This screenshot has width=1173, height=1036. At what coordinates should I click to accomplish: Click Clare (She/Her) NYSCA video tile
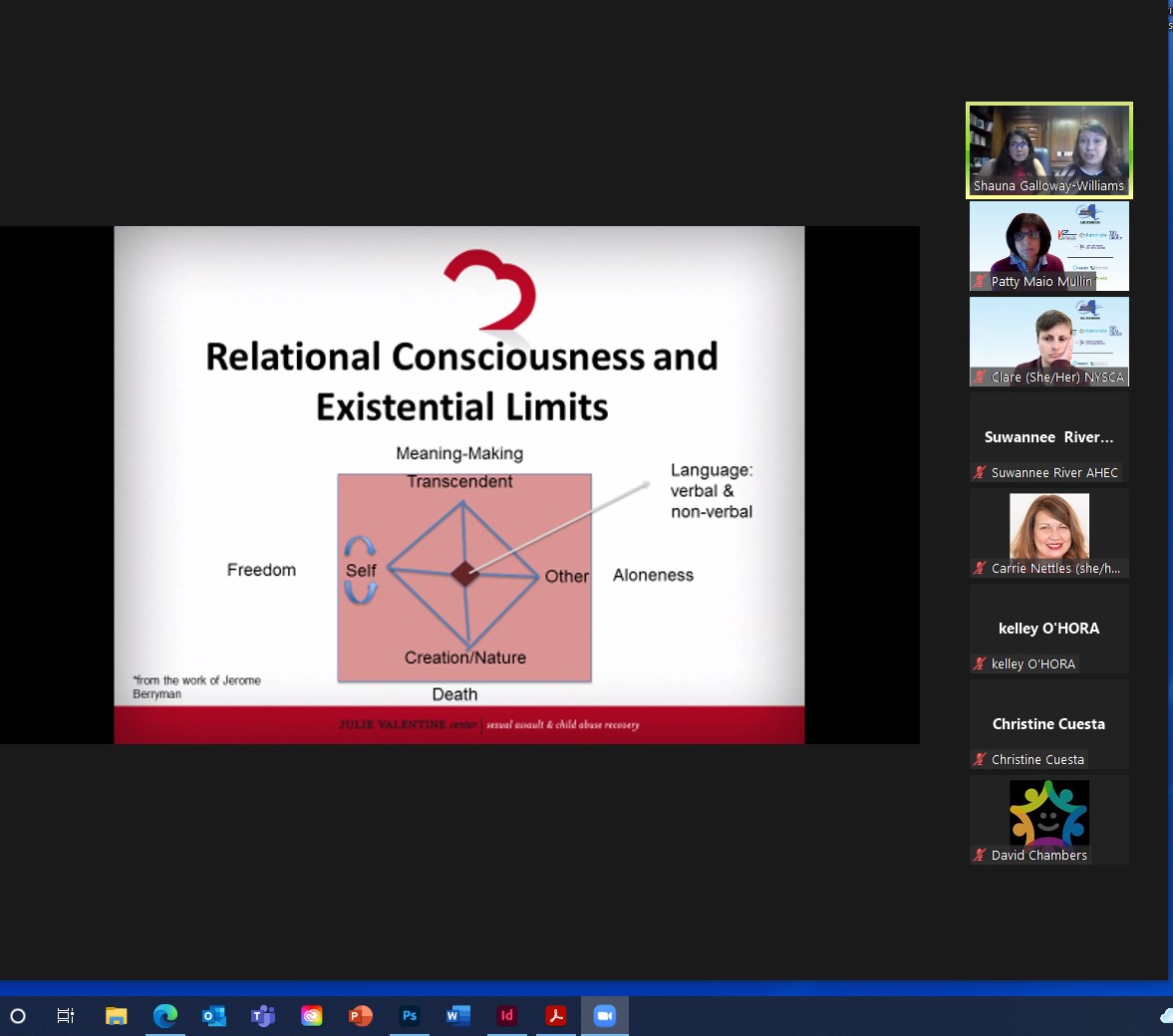point(1048,341)
